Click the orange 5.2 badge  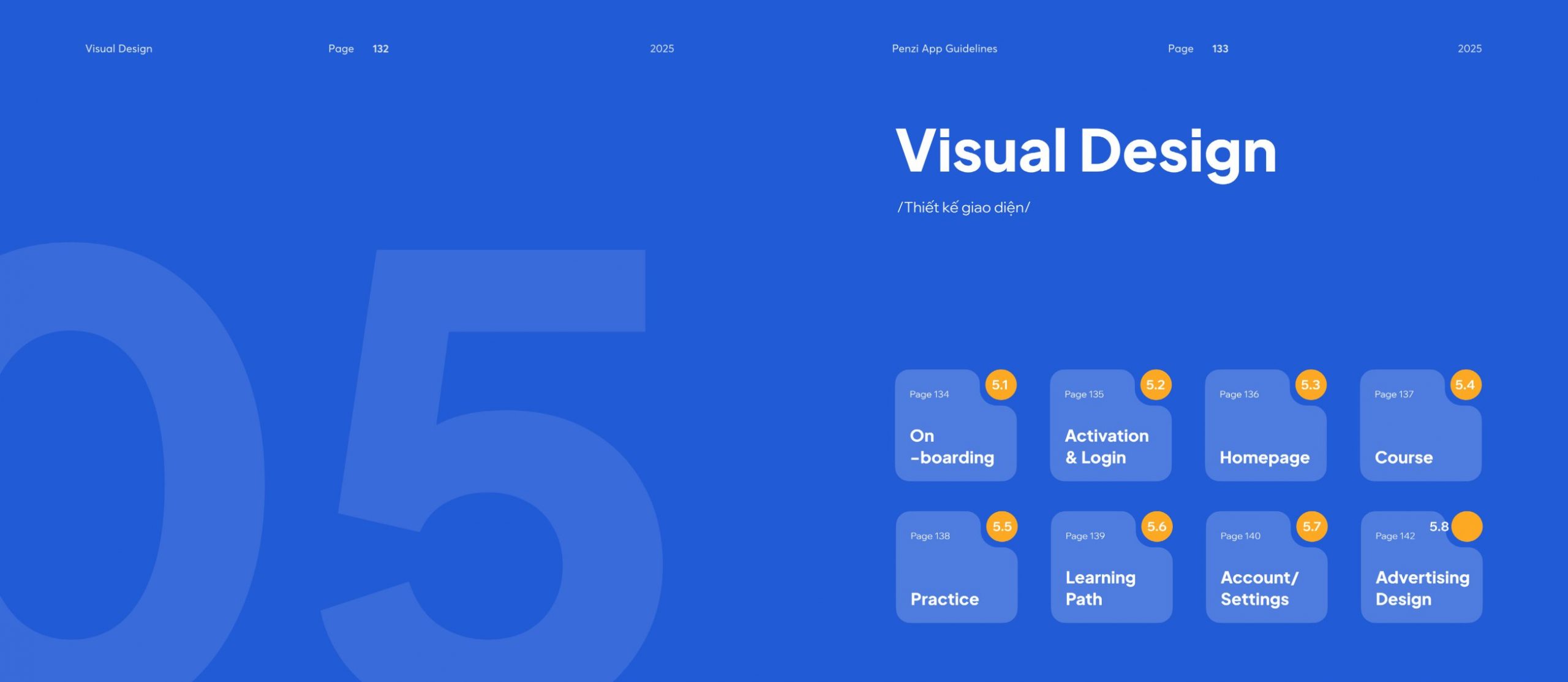(1156, 385)
